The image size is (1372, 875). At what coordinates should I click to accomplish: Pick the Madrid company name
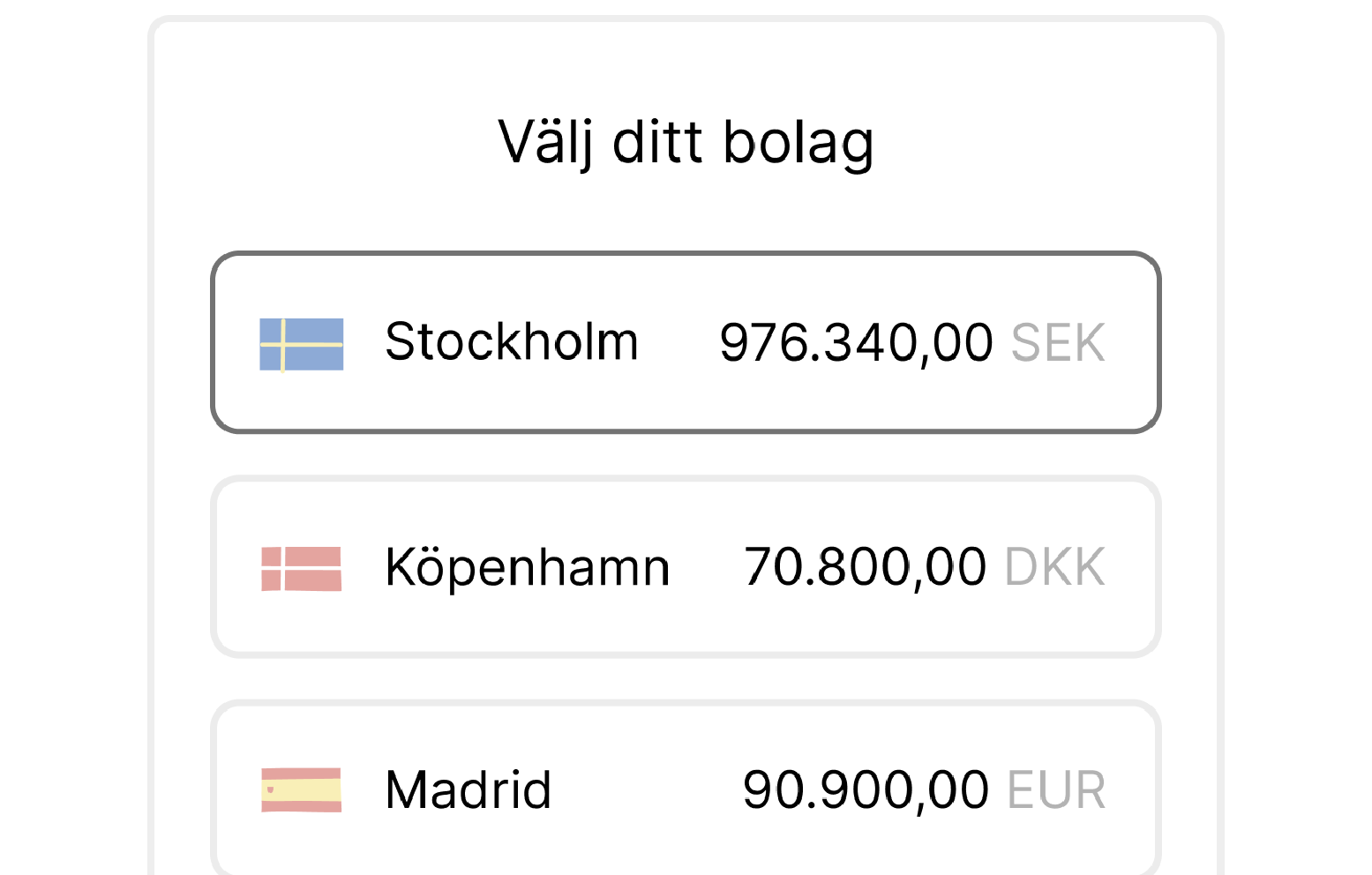point(469,789)
